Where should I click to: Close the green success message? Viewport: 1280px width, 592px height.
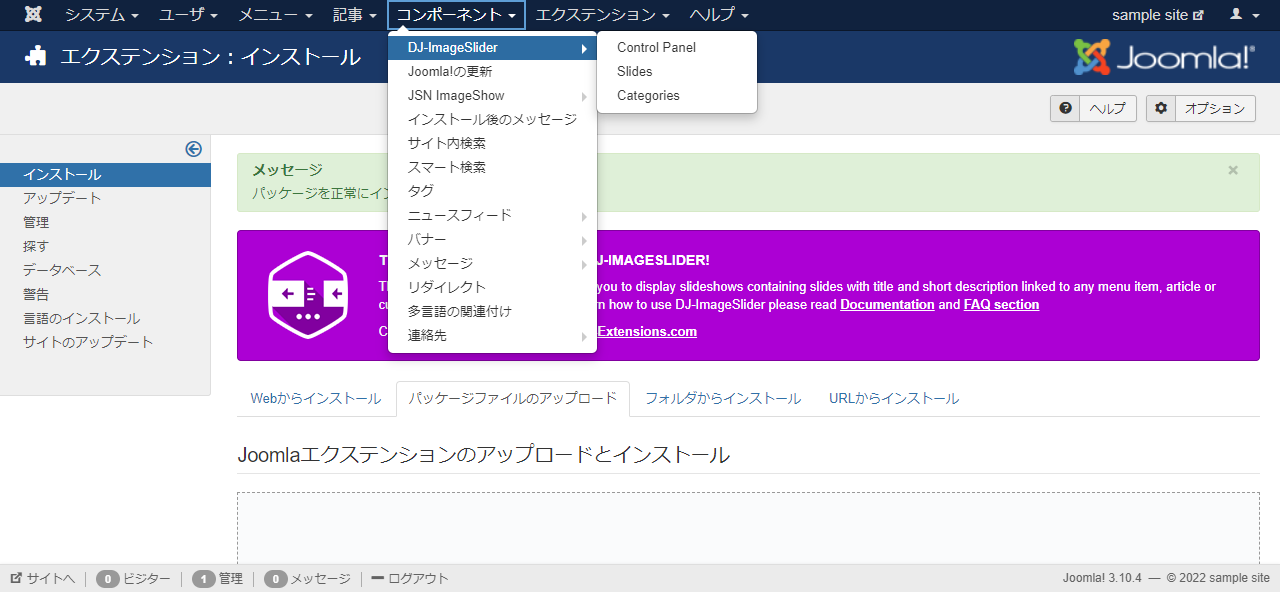click(x=1233, y=170)
